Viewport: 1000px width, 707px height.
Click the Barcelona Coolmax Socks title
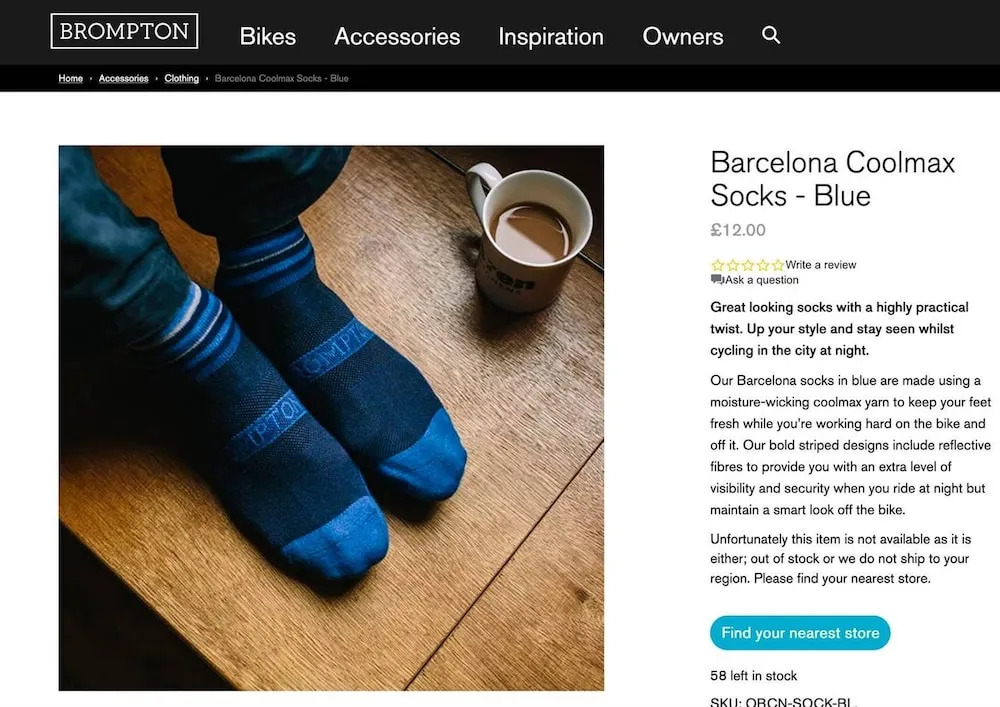[832, 178]
